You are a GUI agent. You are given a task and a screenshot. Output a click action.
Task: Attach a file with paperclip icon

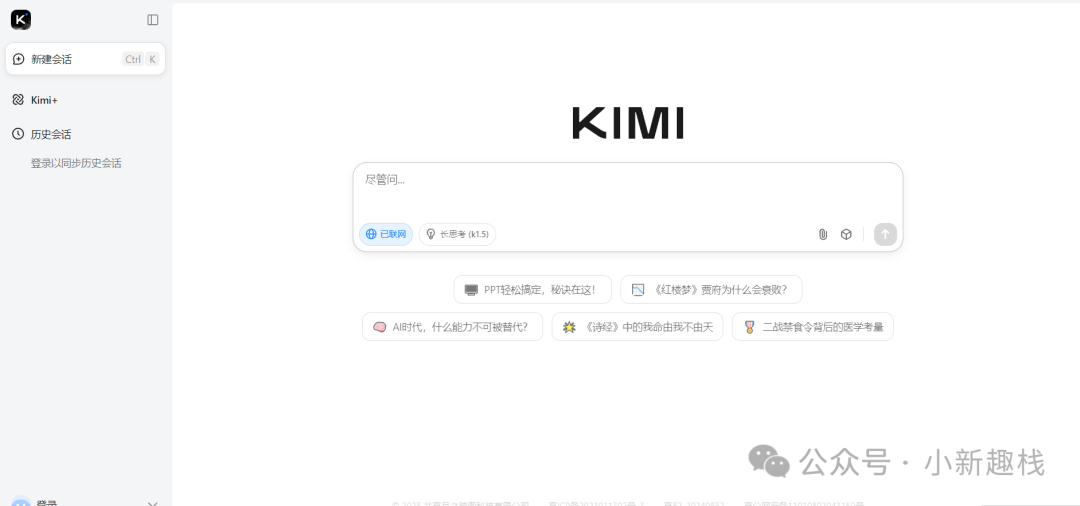point(822,234)
